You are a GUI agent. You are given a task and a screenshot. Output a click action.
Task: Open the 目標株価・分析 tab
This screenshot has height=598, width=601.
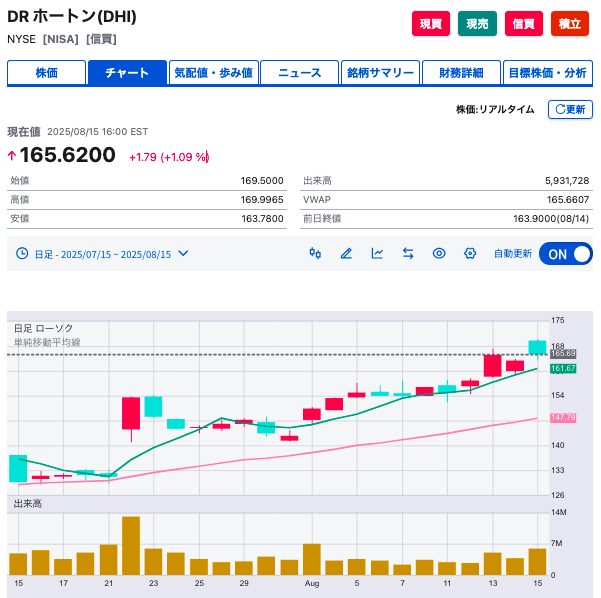(548, 72)
